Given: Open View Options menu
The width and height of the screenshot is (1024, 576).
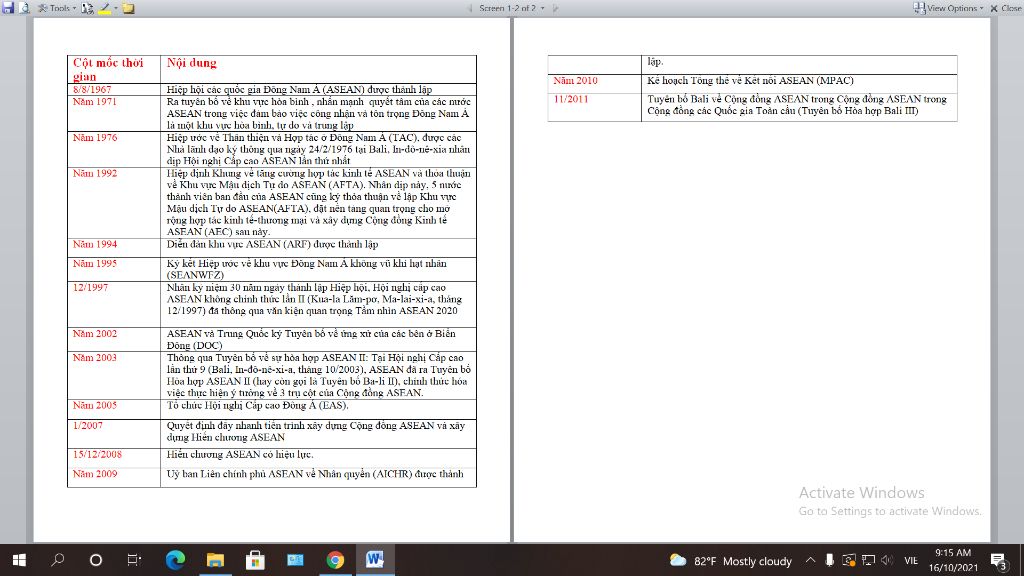Looking at the screenshot, I should 948,8.
